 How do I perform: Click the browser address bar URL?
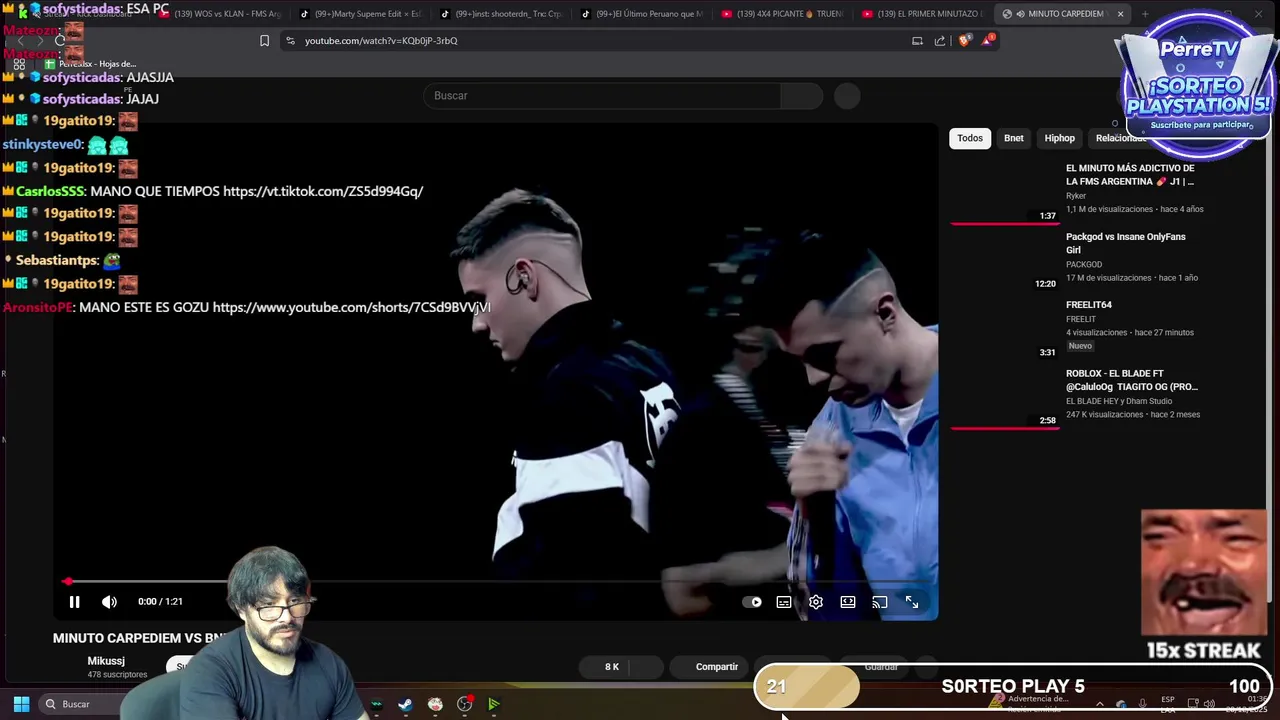pyautogui.click(x=381, y=41)
